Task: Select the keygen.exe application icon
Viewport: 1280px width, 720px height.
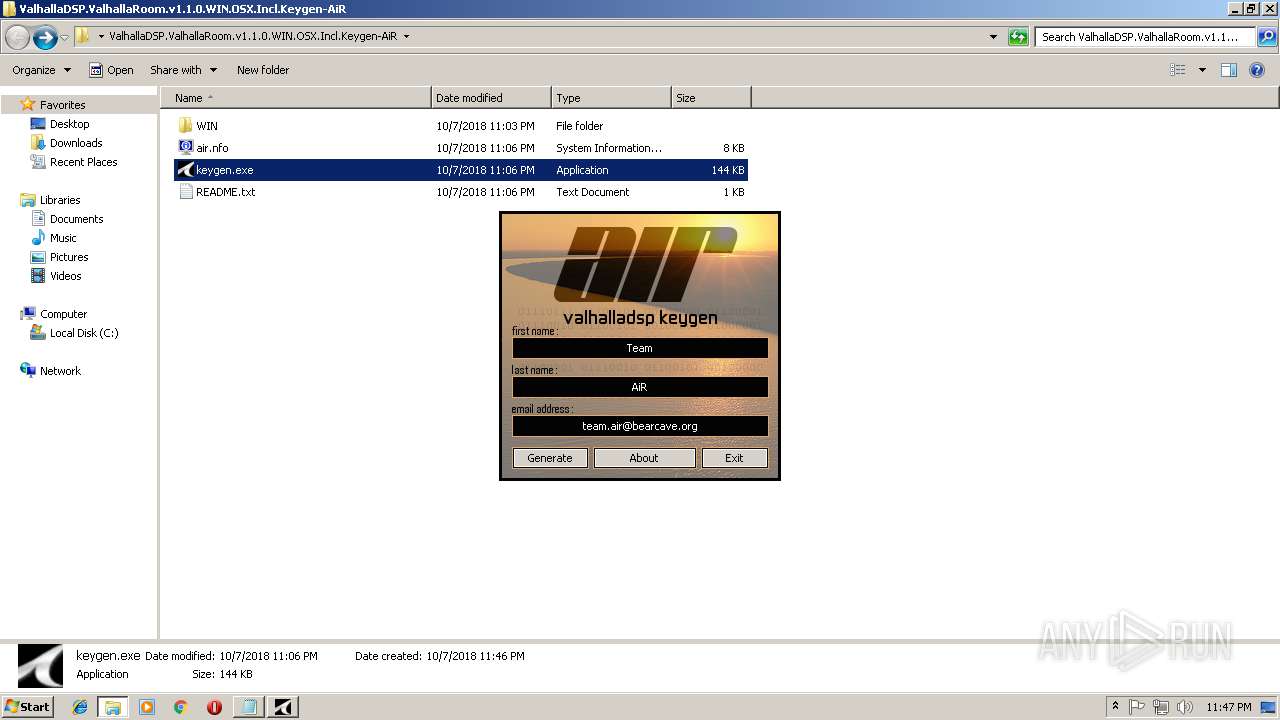Action: point(185,170)
